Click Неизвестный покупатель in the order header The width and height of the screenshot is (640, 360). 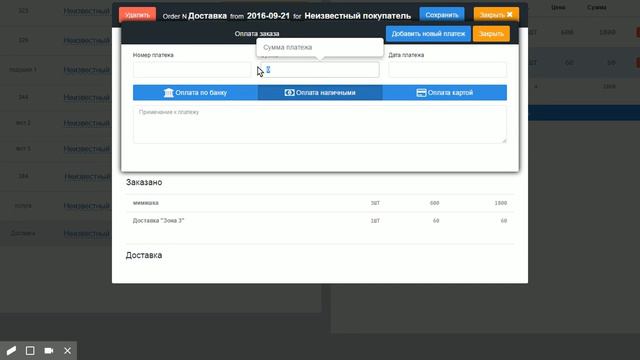pyautogui.click(x=358, y=16)
